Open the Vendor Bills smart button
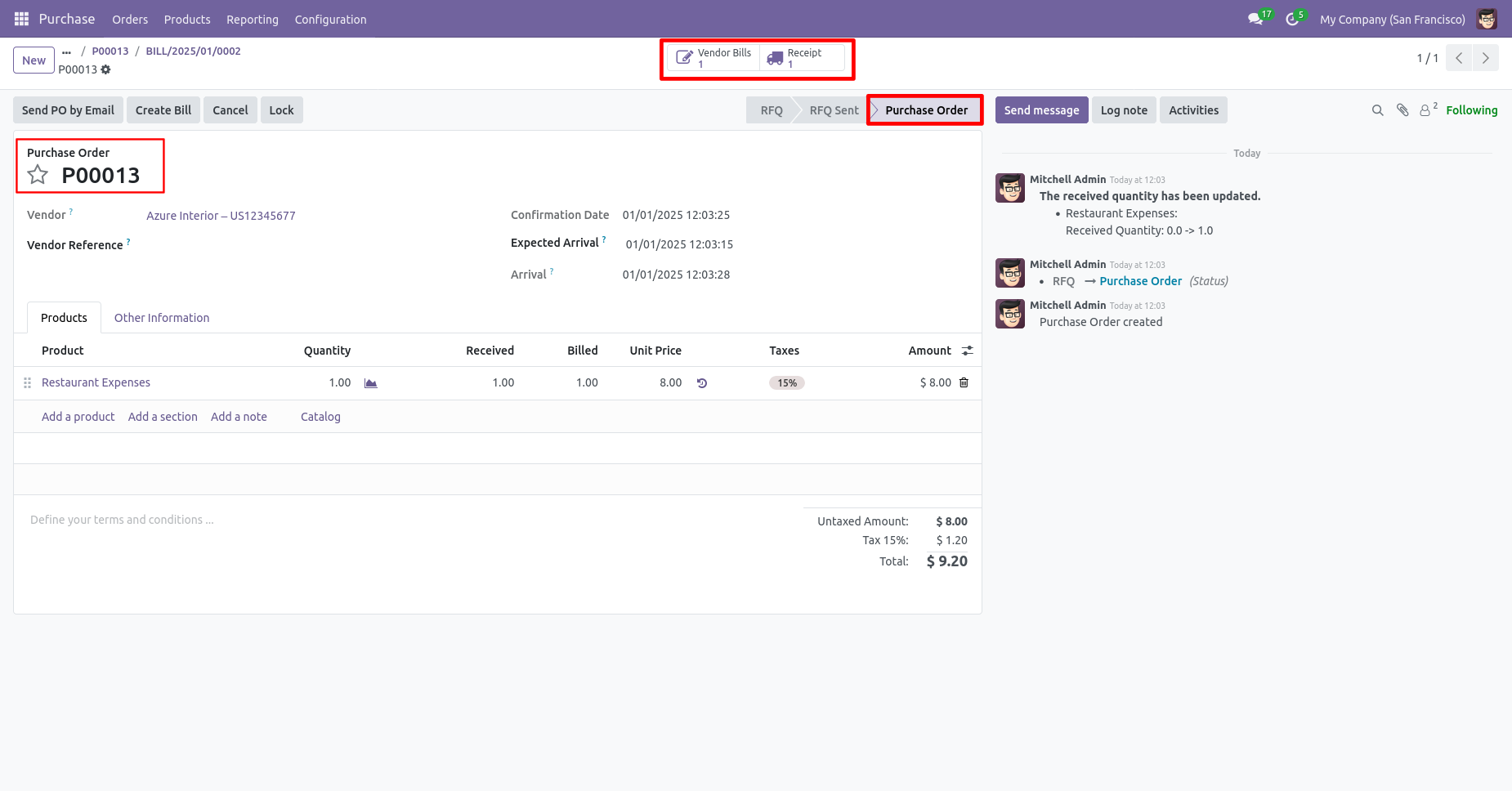Image resolution: width=1512 pixels, height=791 pixels. click(714, 58)
